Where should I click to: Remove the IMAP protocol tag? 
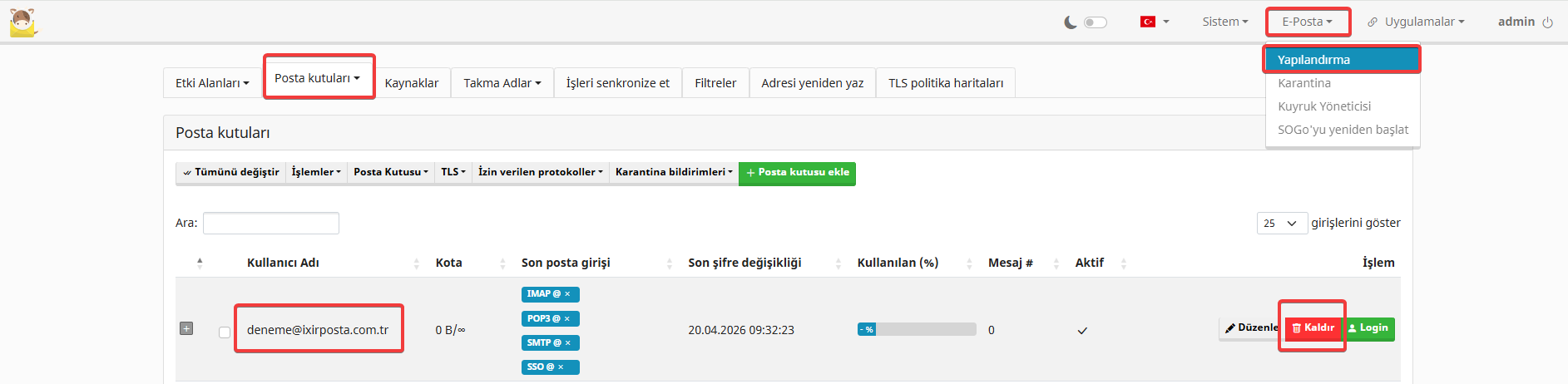click(567, 294)
